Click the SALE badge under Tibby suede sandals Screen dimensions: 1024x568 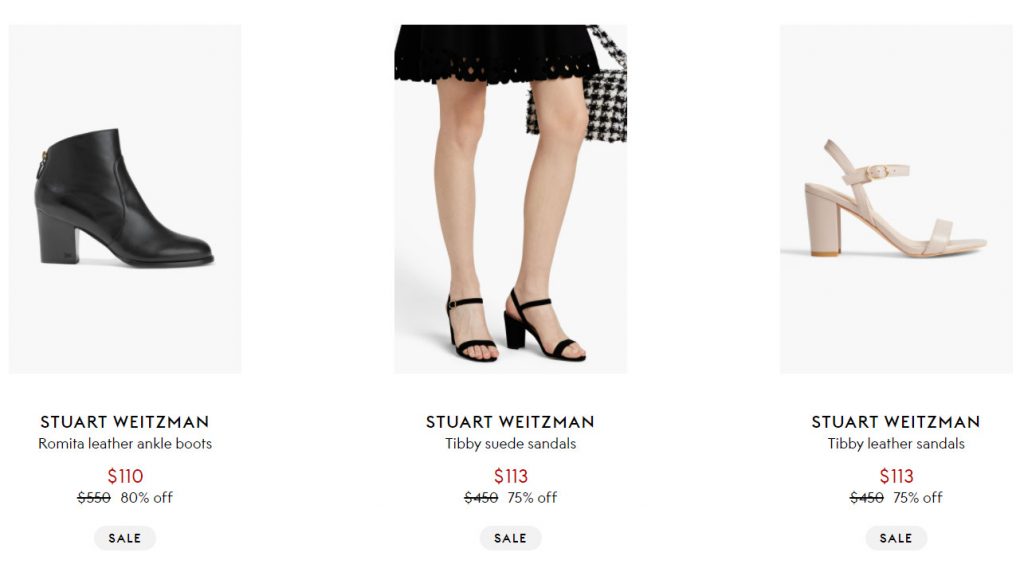pos(510,538)
